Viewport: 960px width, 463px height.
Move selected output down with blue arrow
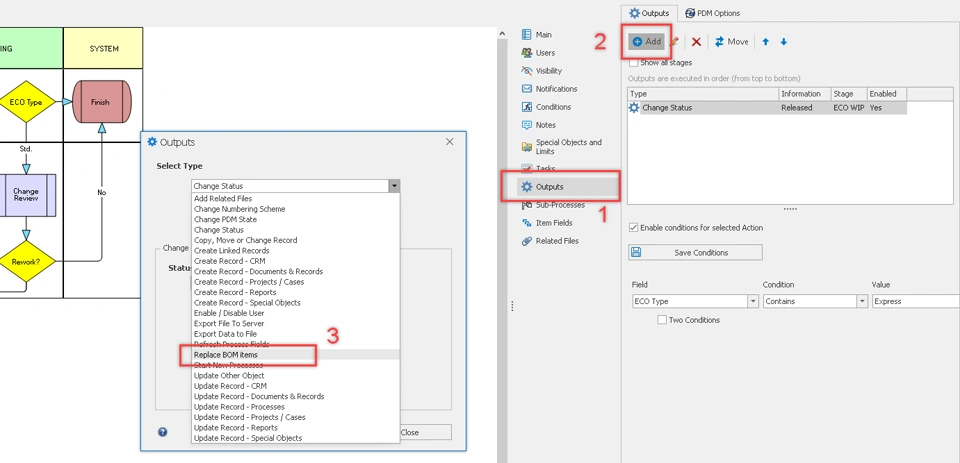pyautogui.click(x=784, y=42)
